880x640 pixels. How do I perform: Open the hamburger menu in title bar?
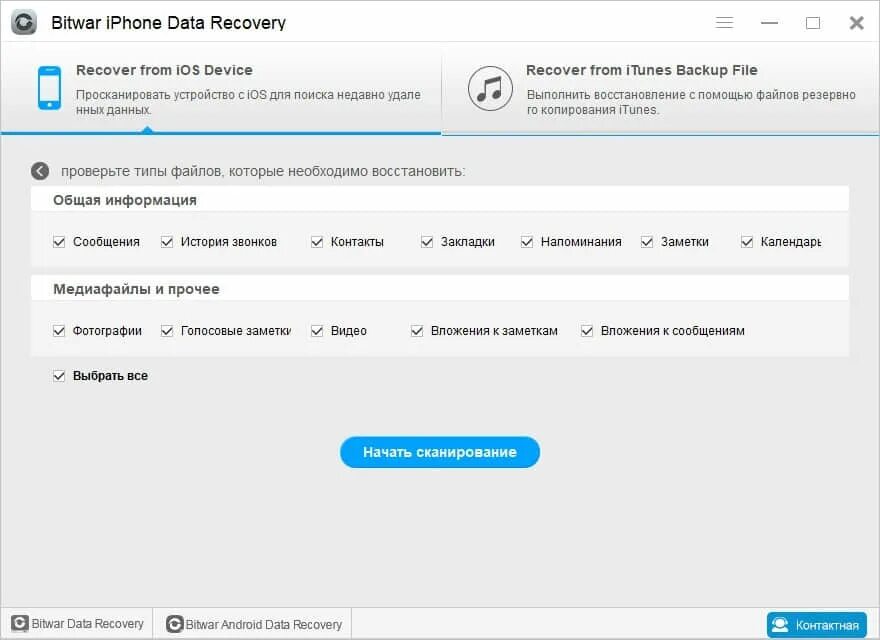724,22
